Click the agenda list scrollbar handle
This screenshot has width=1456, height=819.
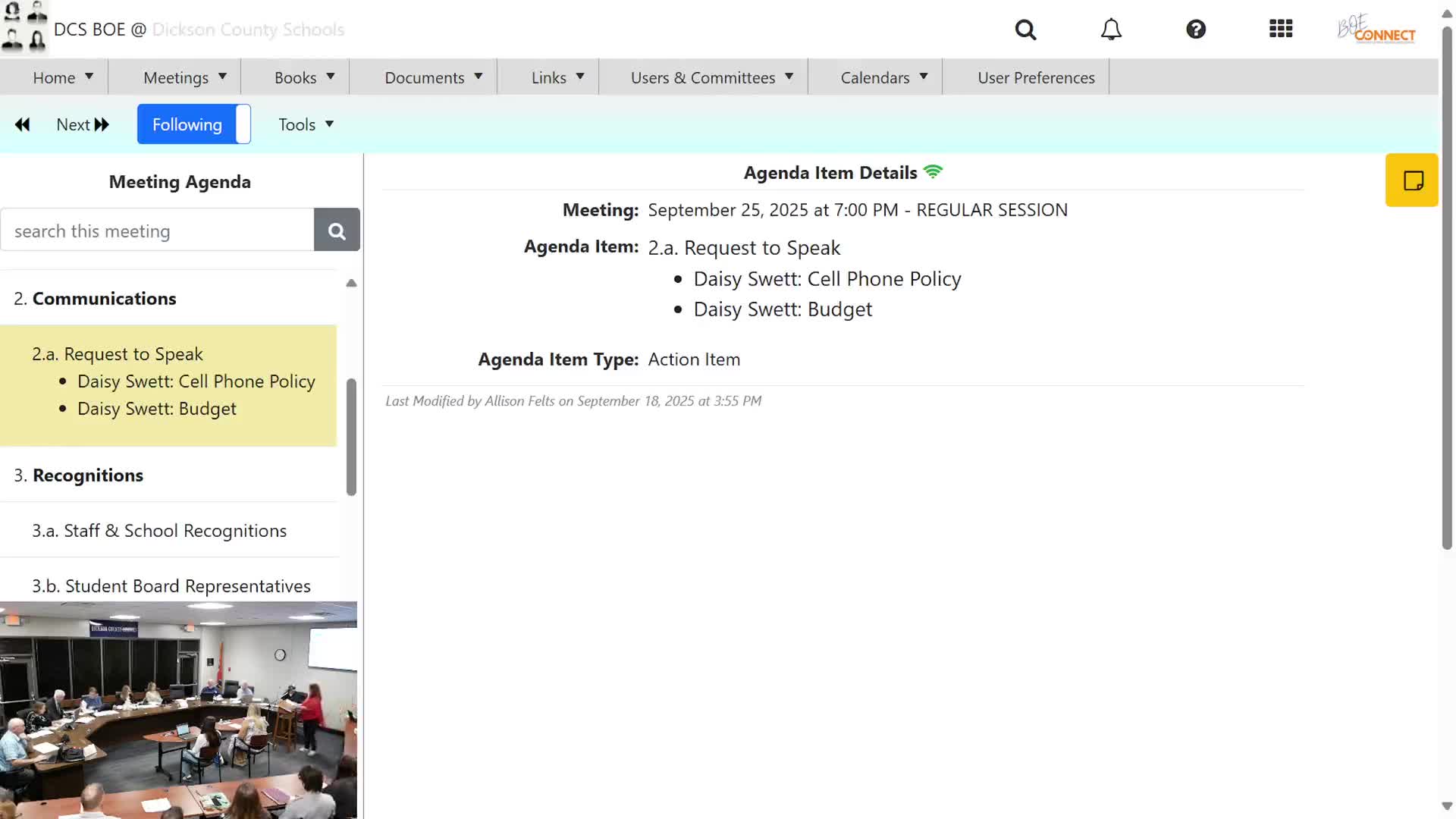coord(351,436)
